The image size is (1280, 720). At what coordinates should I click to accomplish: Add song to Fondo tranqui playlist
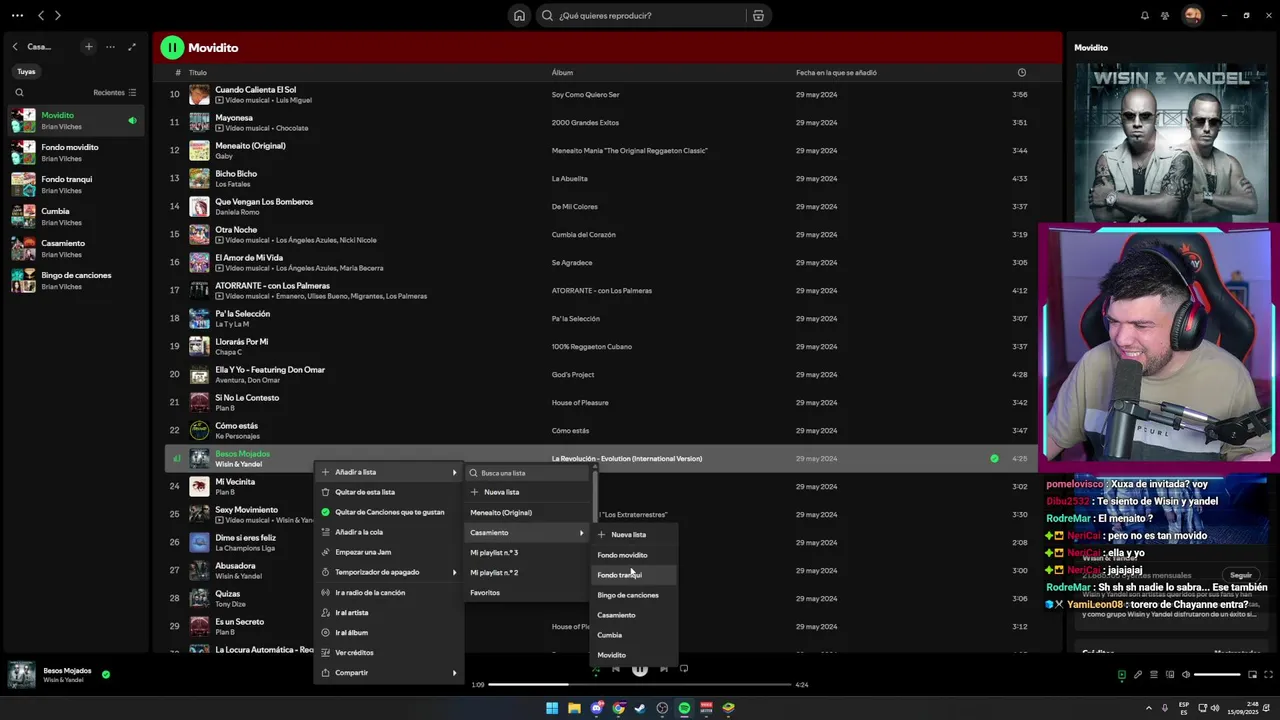click(635, 575)
